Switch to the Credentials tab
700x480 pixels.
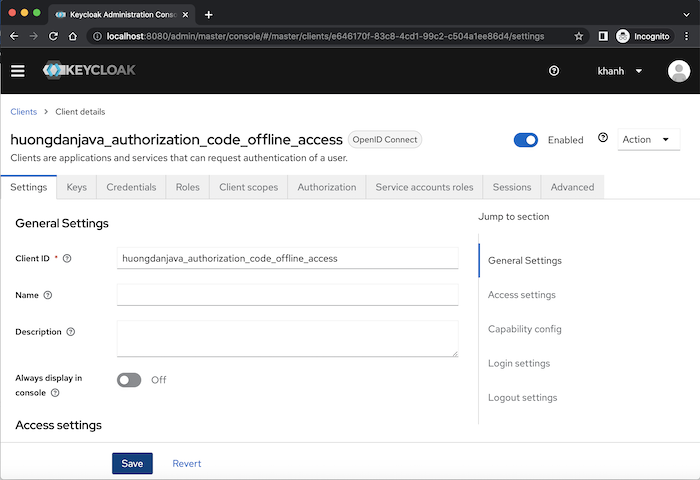[x=131, y=187]
